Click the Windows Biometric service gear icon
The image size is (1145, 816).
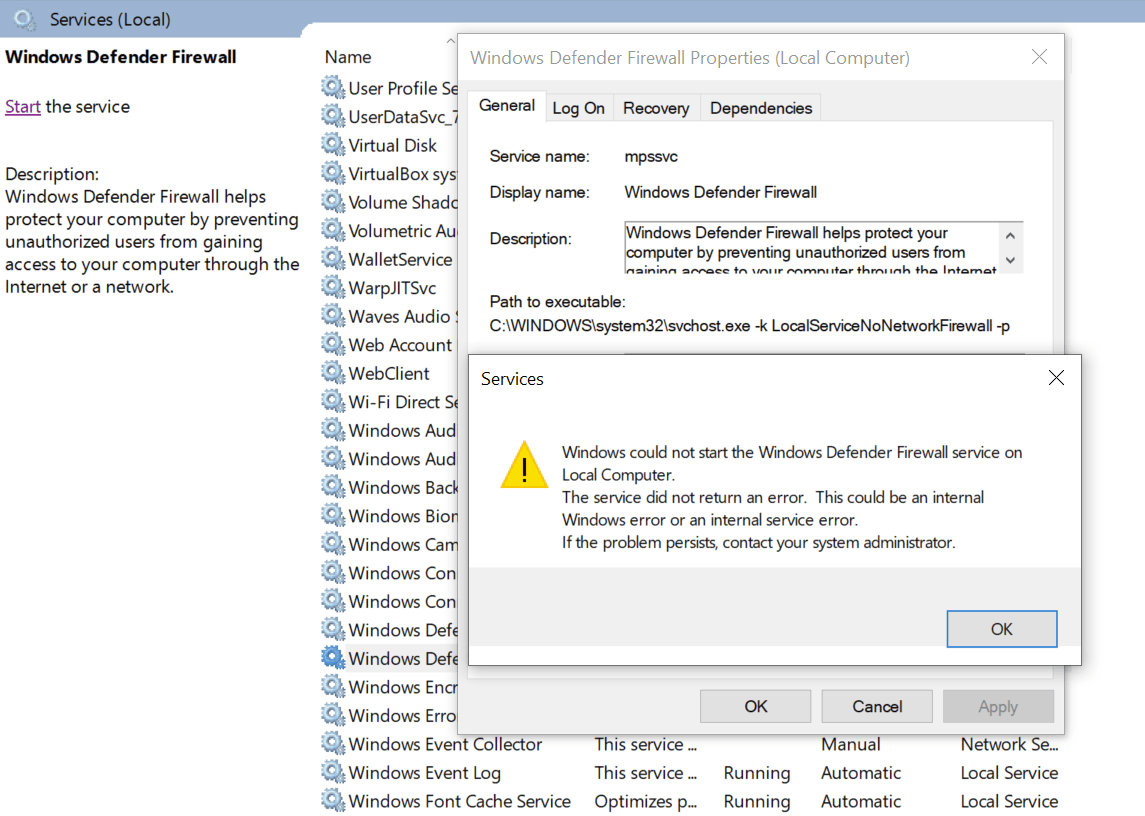pyautogui.click(x=333, y=515)
